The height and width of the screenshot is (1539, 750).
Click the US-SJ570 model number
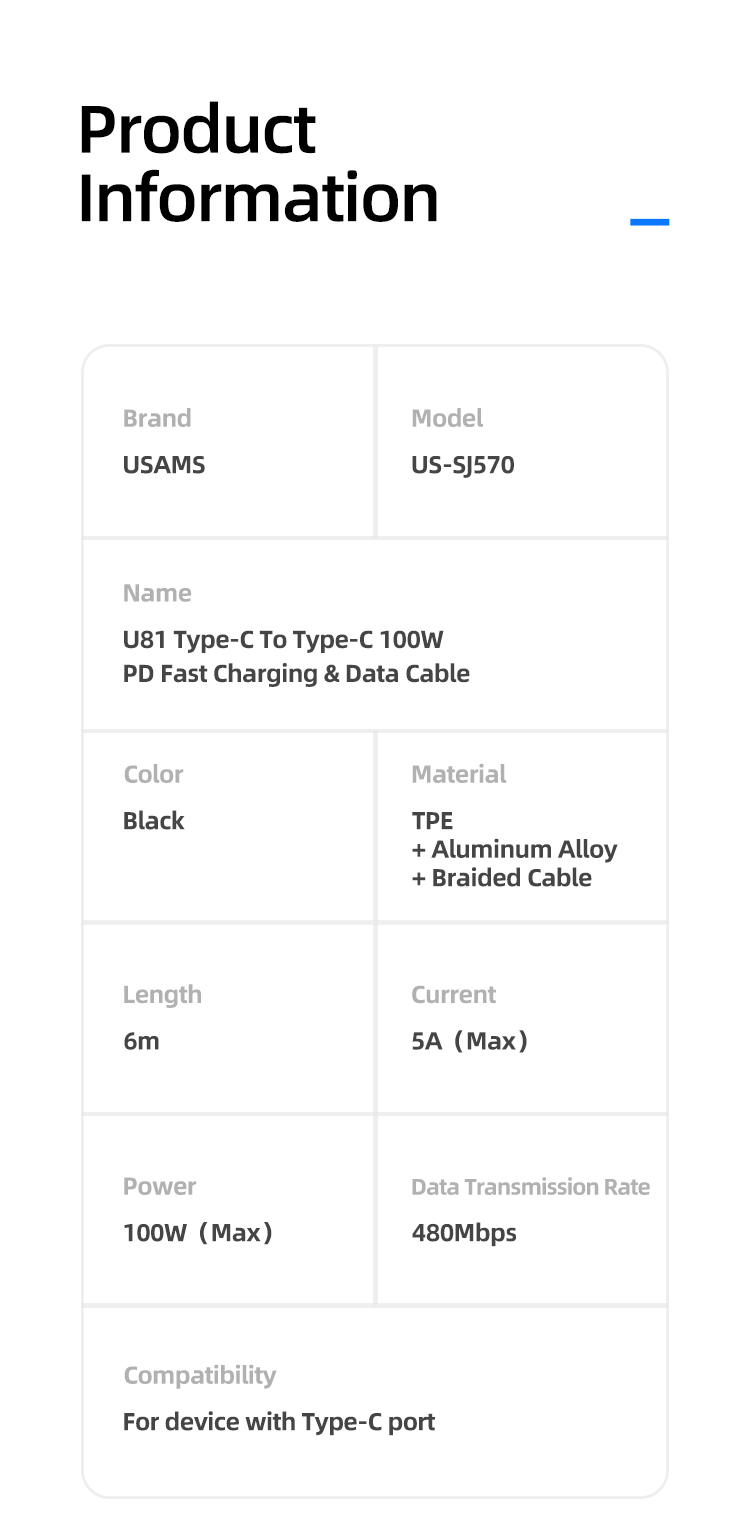[463, 465]
